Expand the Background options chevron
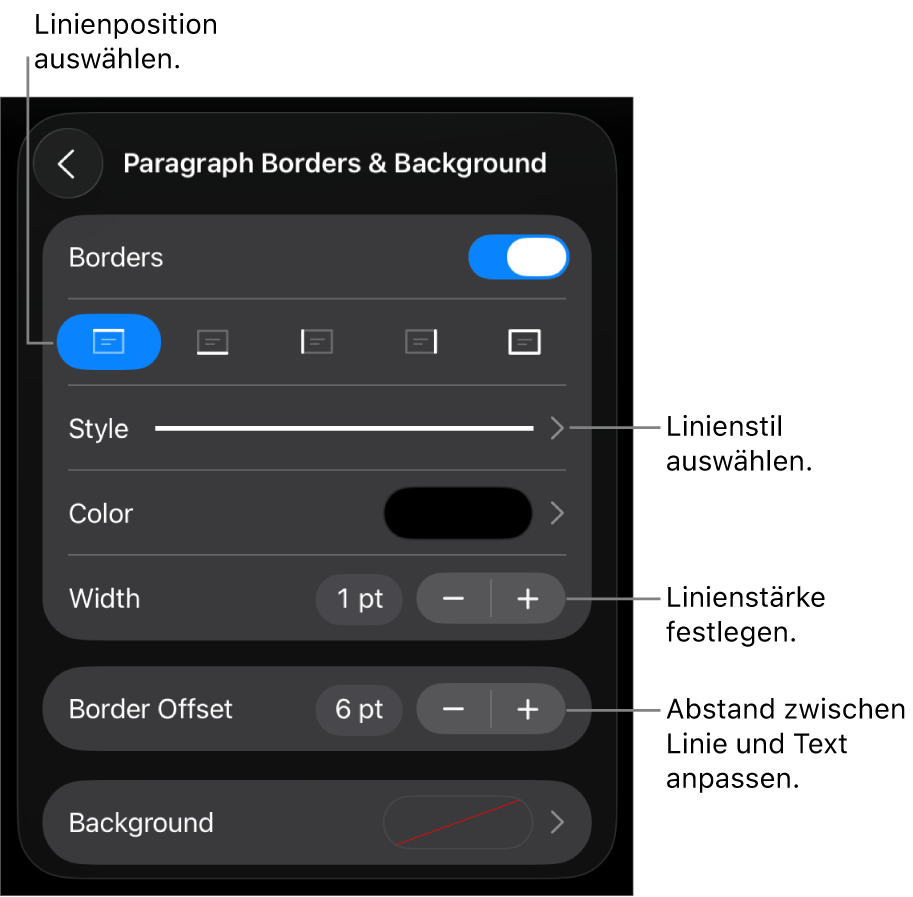The height and width of the screenshot is (897, 913). 557,822
